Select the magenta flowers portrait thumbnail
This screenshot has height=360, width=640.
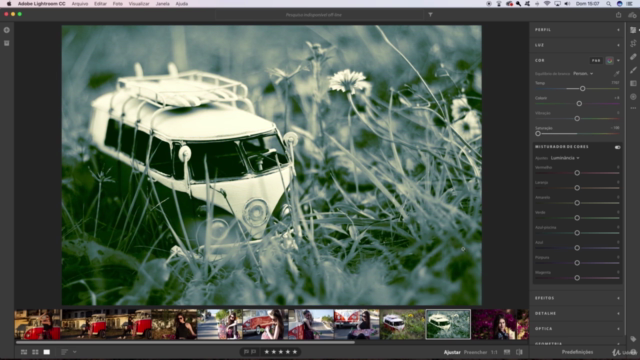coord(494,324)
